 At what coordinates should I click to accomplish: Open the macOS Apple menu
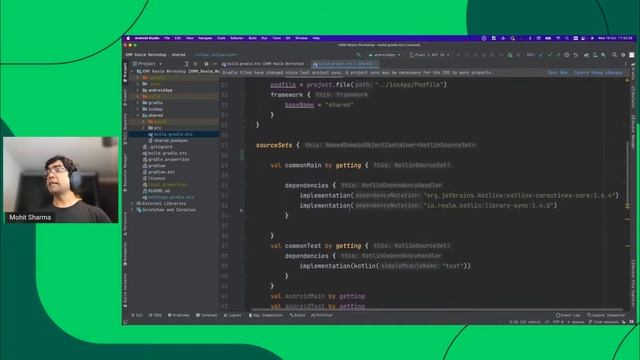[128, 38]
